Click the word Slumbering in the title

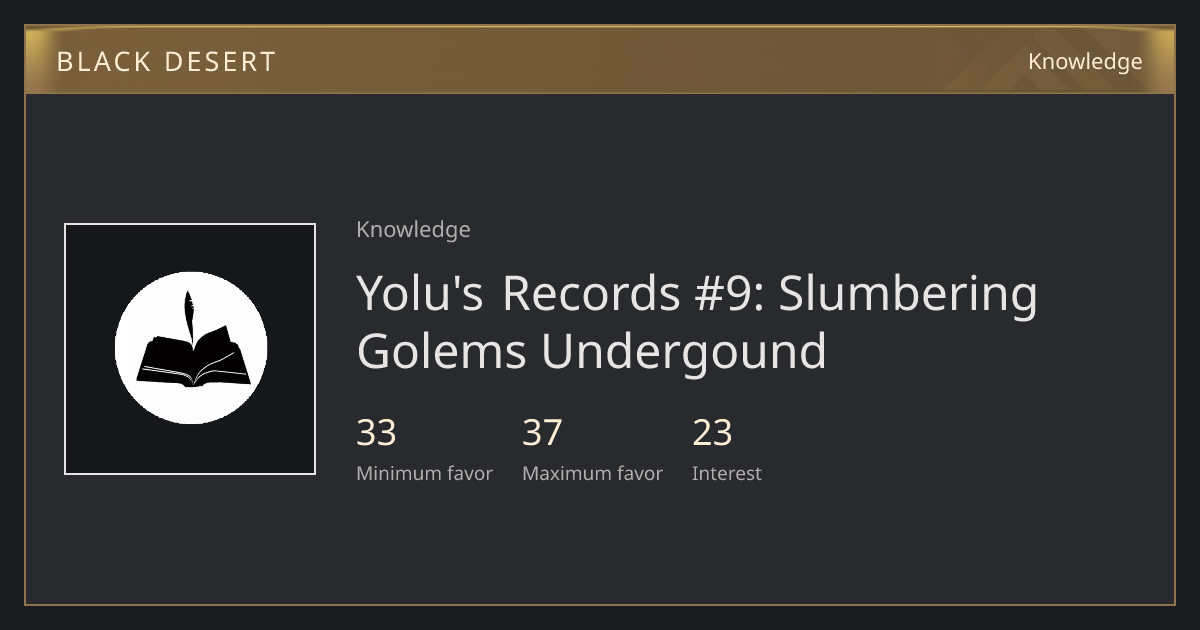pos(908,294)
